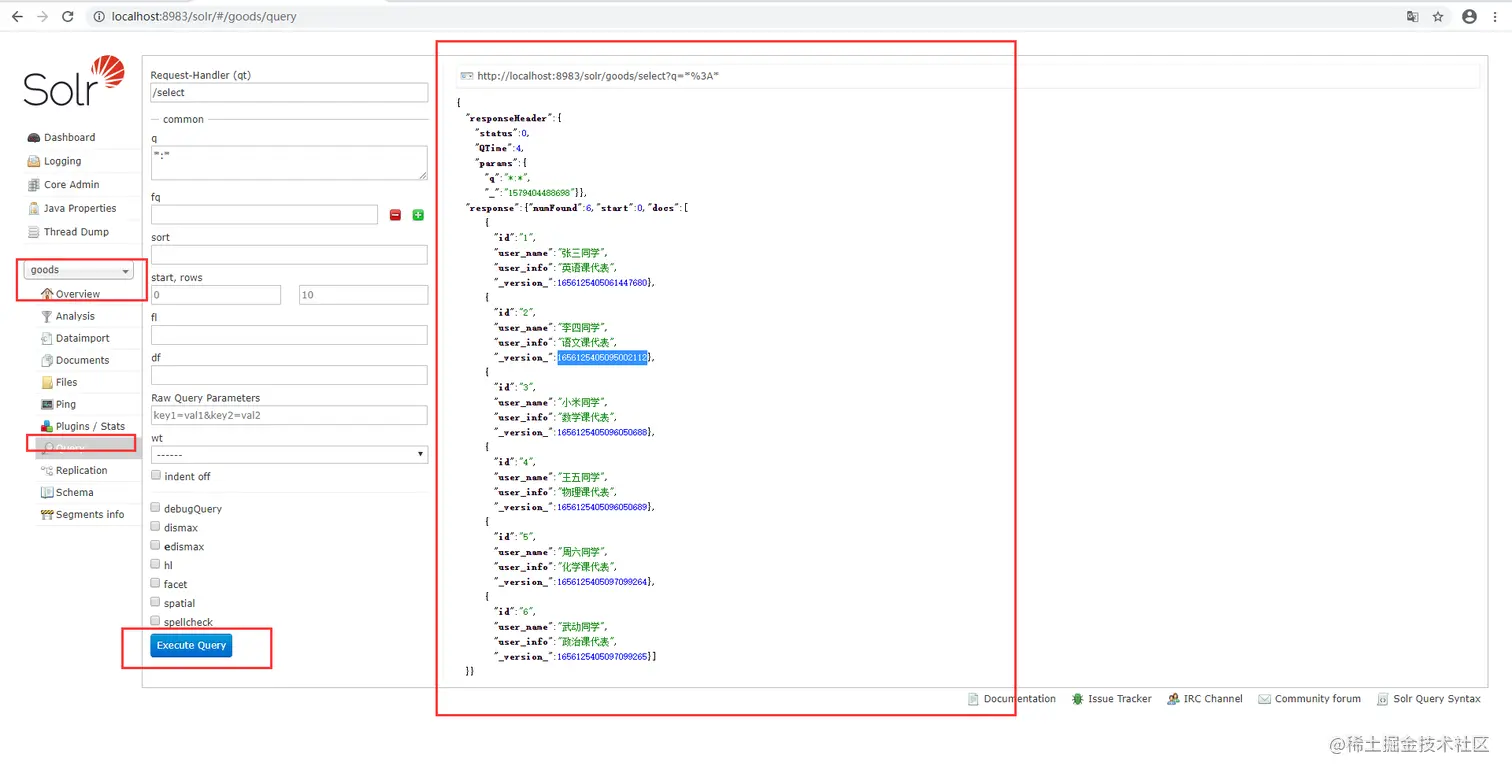1512x777 pixels.
Task: Open the Logging menu item
Action: [x=62, y=161]
